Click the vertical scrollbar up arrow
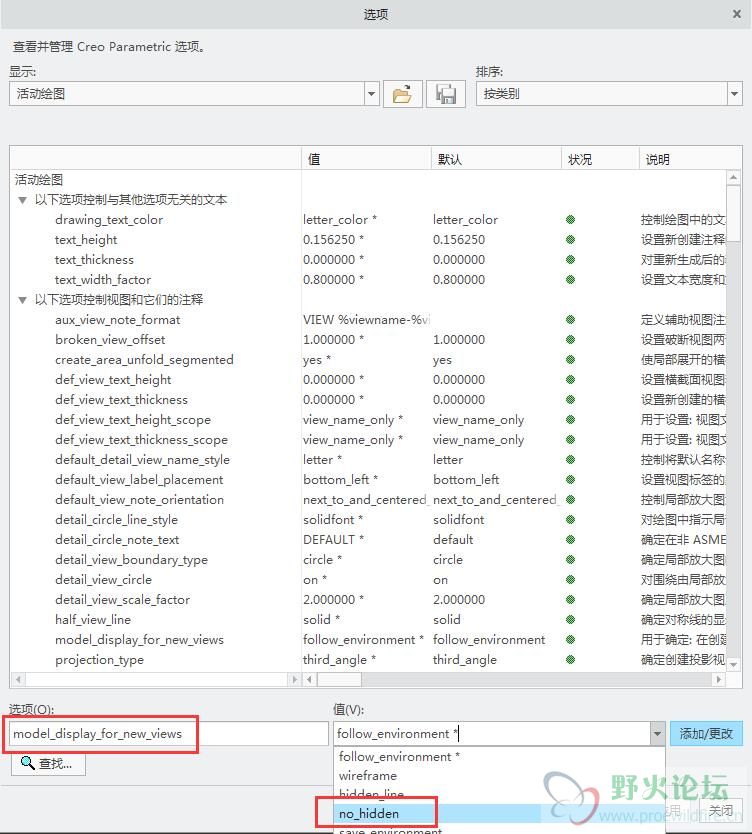 pos(733,177)
